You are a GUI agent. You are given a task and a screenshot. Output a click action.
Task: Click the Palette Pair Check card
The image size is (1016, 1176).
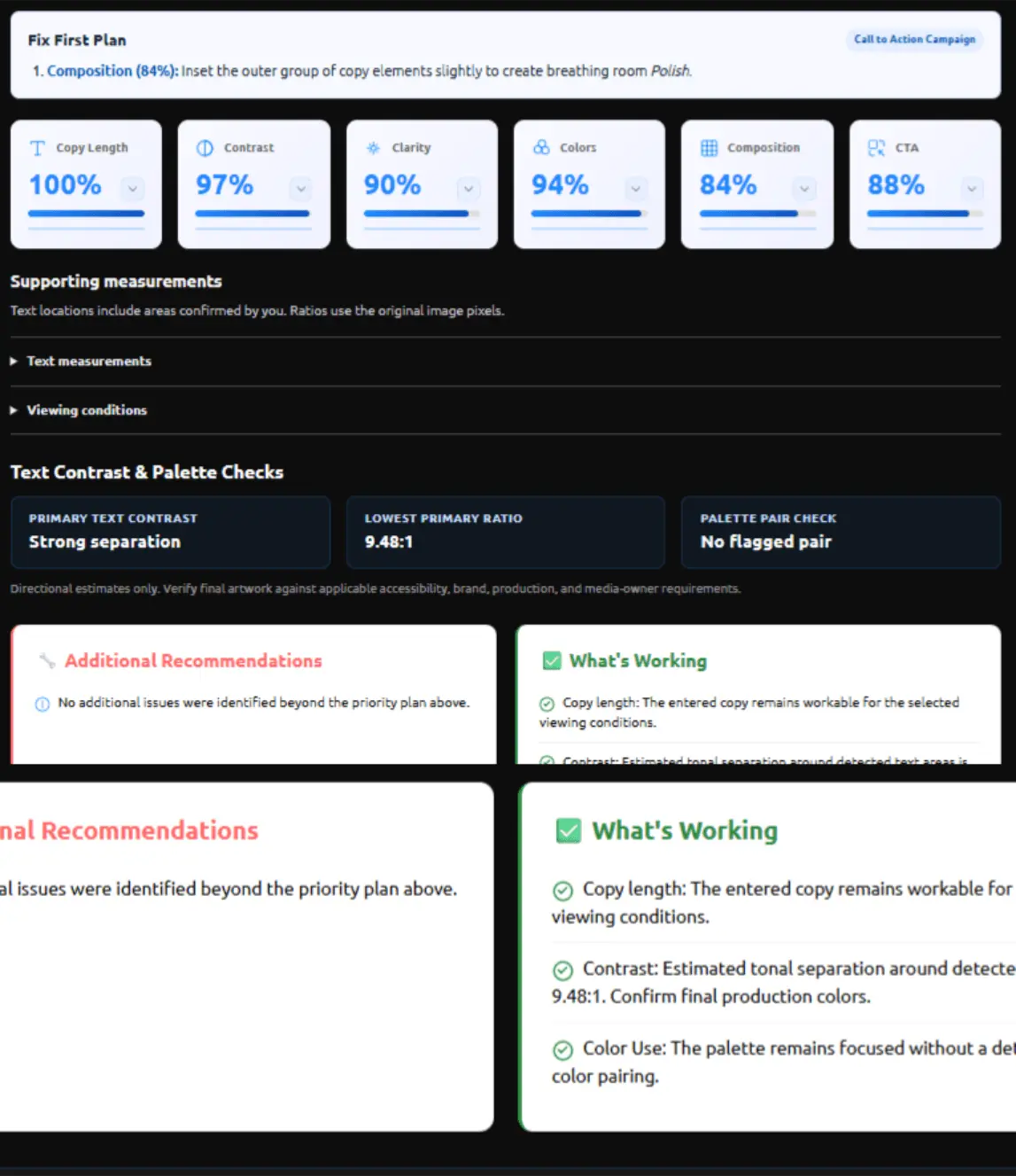(841, 532)
